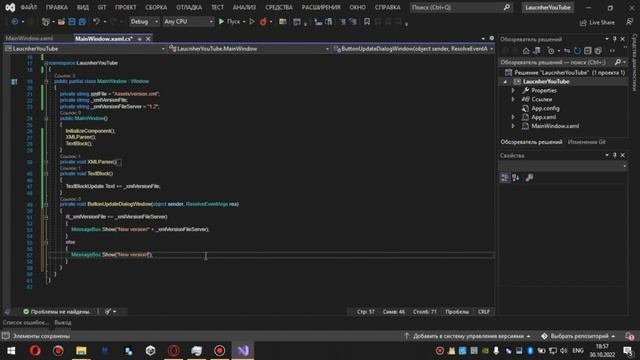Click the Обозреватель решений bottom tab
The image size is (640, 360).
(531, 142)
